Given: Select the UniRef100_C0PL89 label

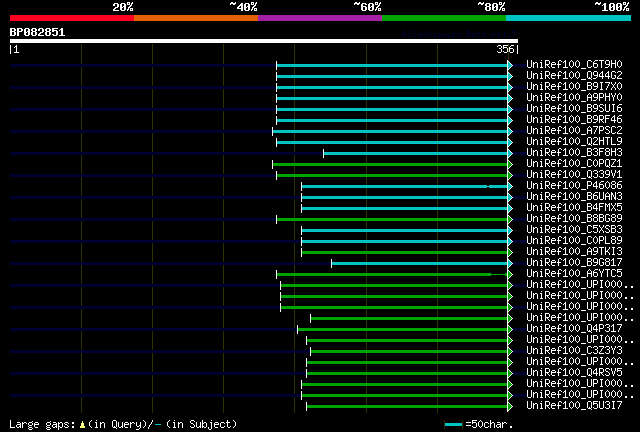Looking at the screenshot, I should pos(574,241).
